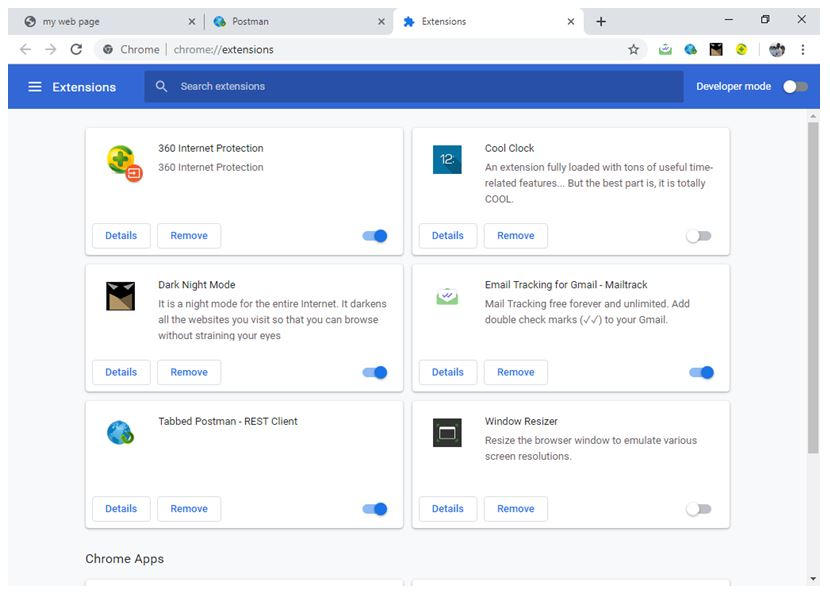This screenshot has height=603, width=830.
Task: Close the 'my web page' tab
Action: pos(192,22)
